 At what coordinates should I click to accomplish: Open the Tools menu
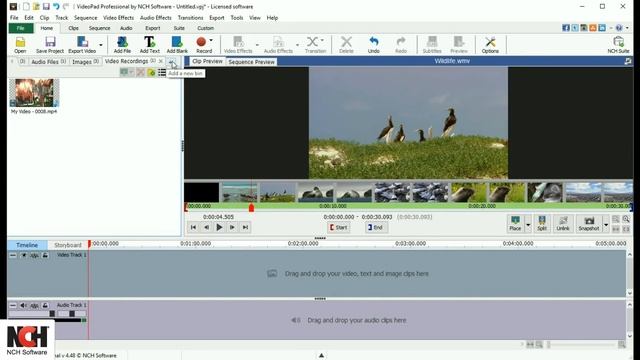click(x=237, y=18)
